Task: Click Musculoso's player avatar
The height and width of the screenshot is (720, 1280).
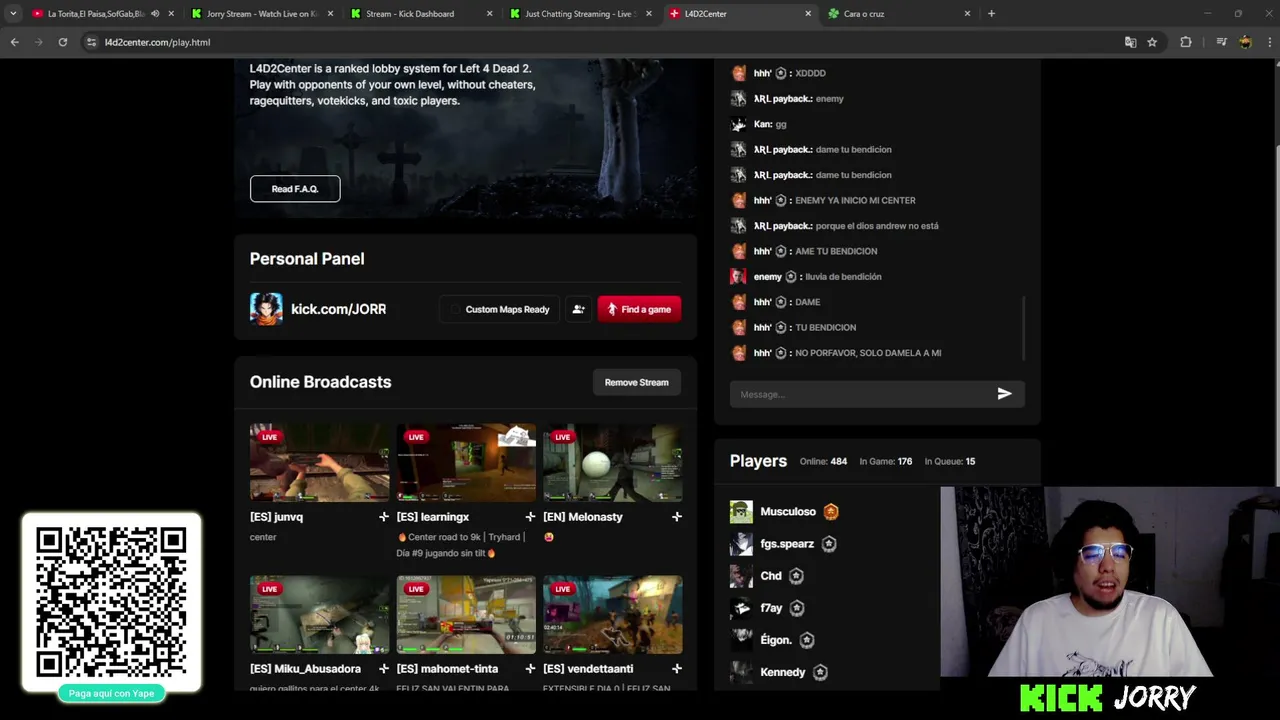Action: 741,512
